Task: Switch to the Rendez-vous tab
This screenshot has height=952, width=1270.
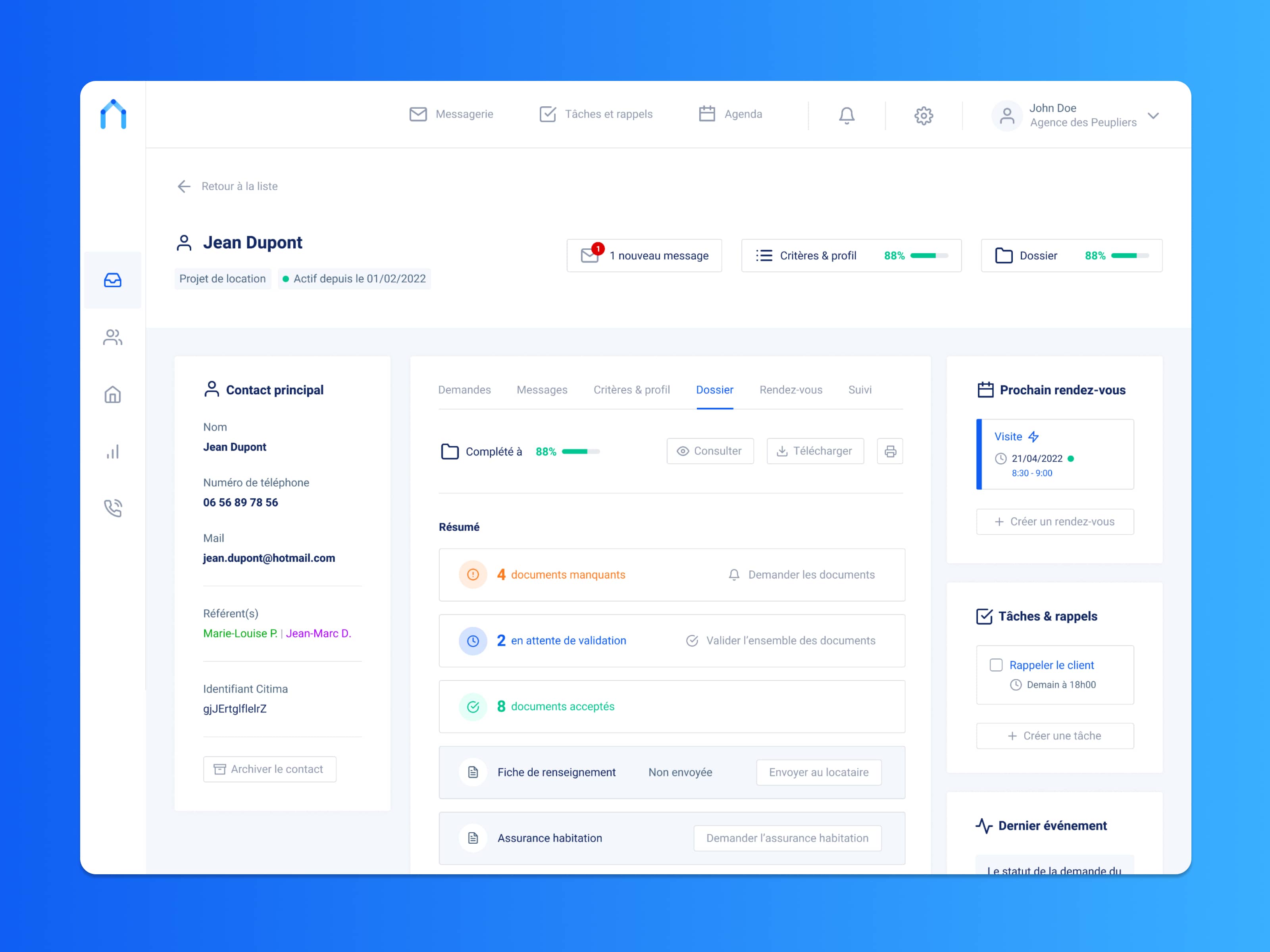Action: coord(791,390)
